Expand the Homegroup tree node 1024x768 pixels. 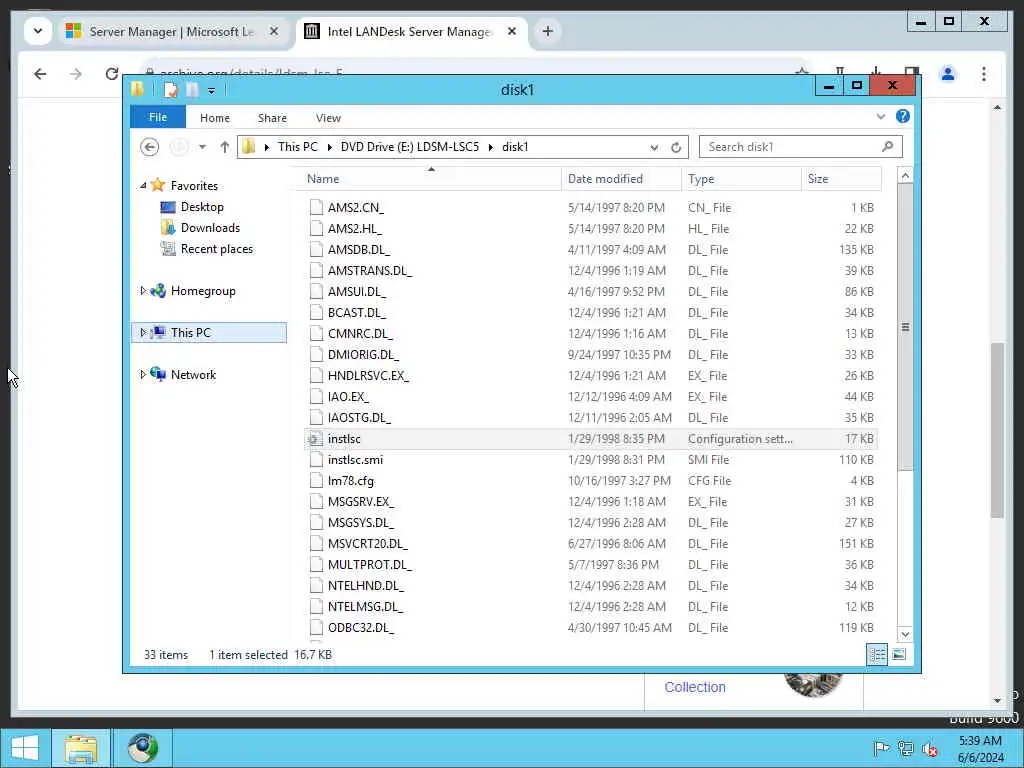143,291
